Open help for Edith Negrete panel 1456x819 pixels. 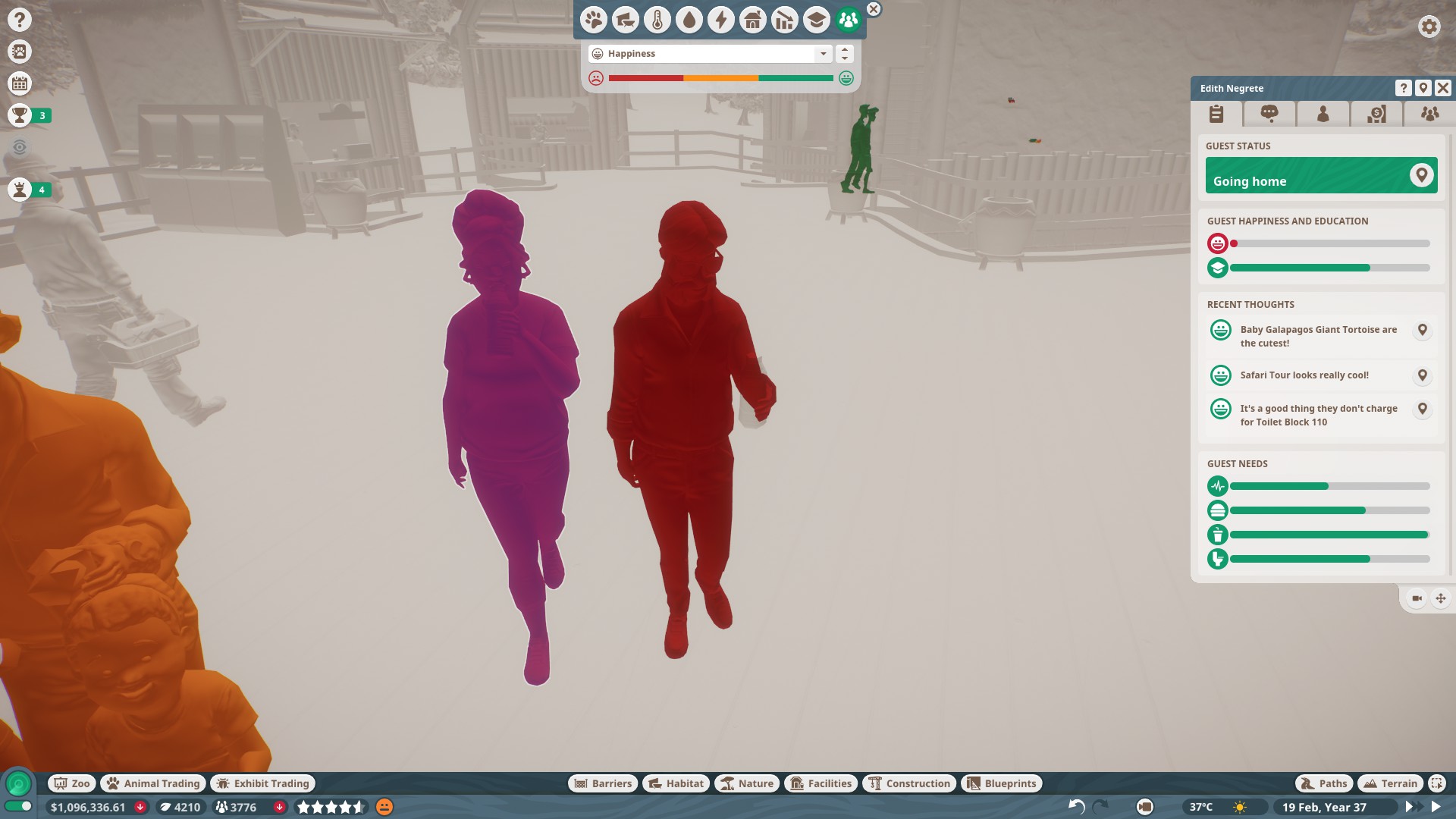(x=1403, y=88)
